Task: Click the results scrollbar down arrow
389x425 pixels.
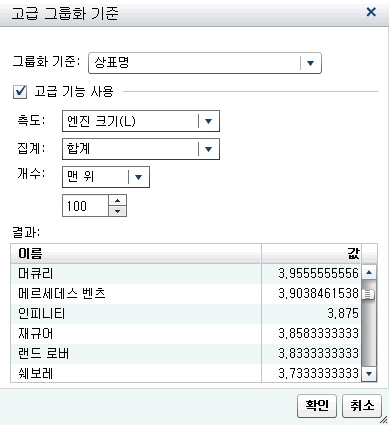Action: [369, 374]
